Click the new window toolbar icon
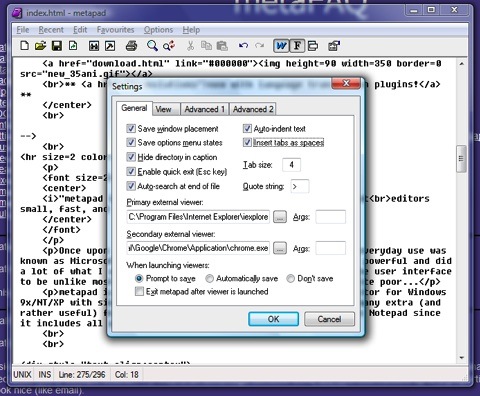 pos(94,46)
